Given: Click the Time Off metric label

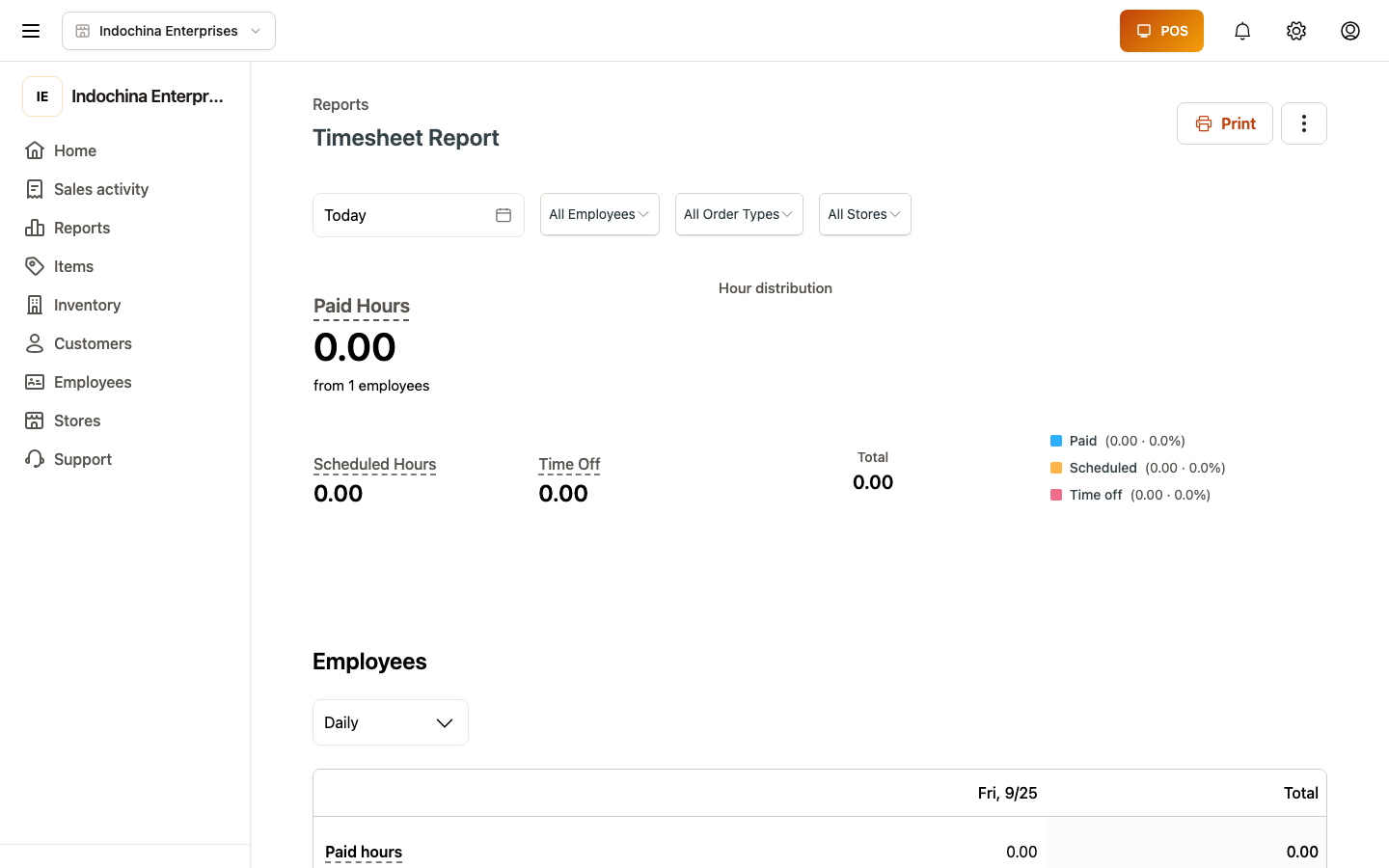Looking at the screenshot, I should 569,464.
